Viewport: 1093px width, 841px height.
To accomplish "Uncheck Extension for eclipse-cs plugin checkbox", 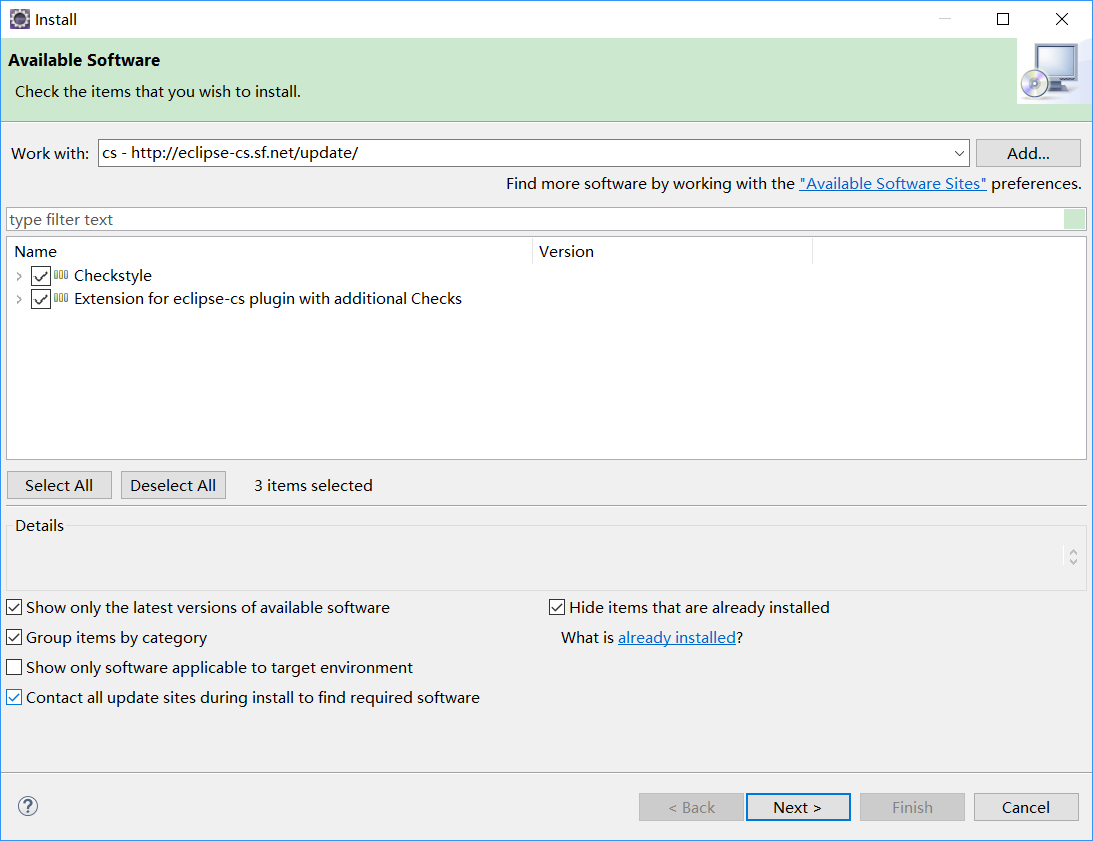I will pyautogui.click(x=40, y=299).
